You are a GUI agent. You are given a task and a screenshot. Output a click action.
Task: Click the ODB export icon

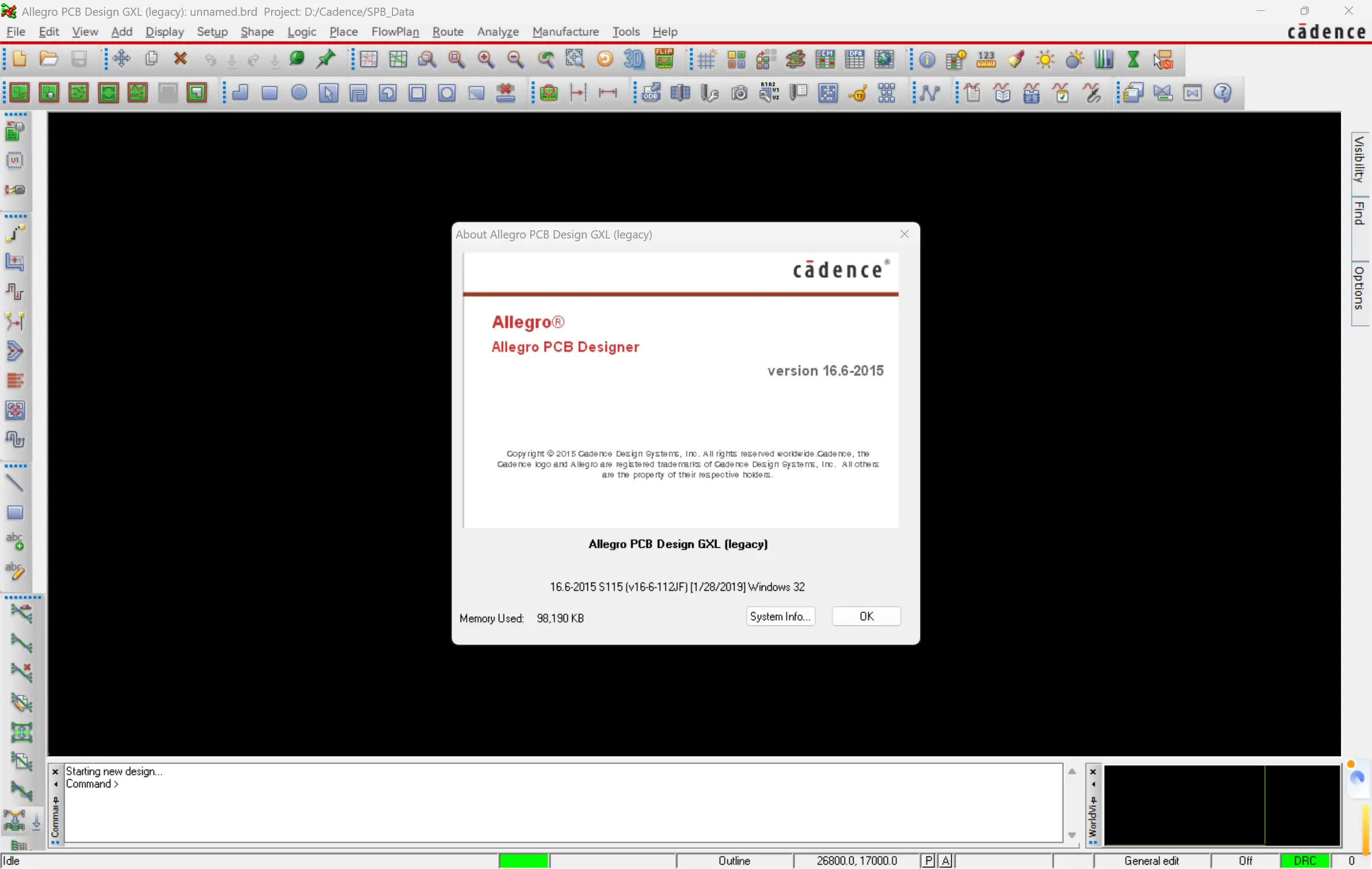coord(651,93)
